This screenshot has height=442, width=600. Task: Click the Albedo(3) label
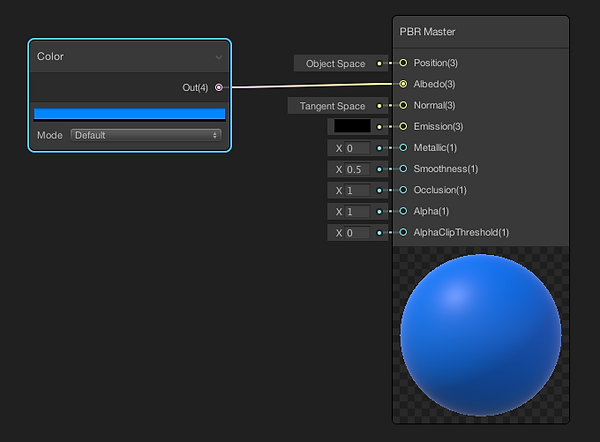434,84
